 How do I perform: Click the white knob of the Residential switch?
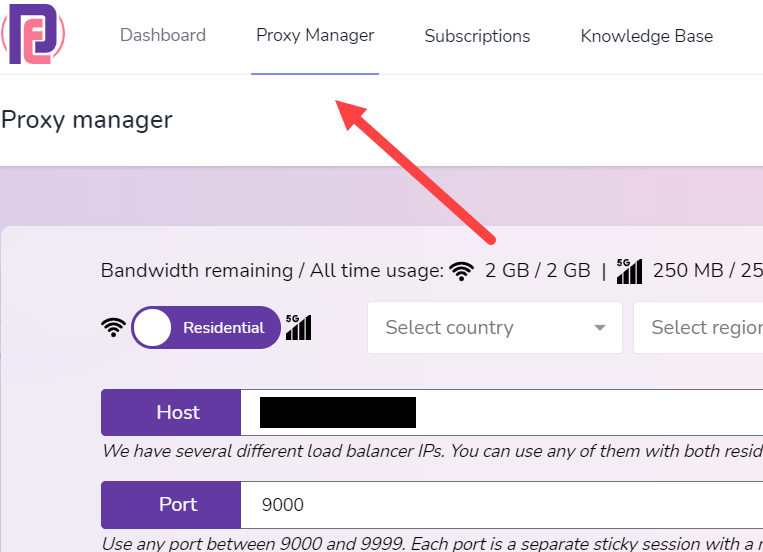[x=152, y=327]
